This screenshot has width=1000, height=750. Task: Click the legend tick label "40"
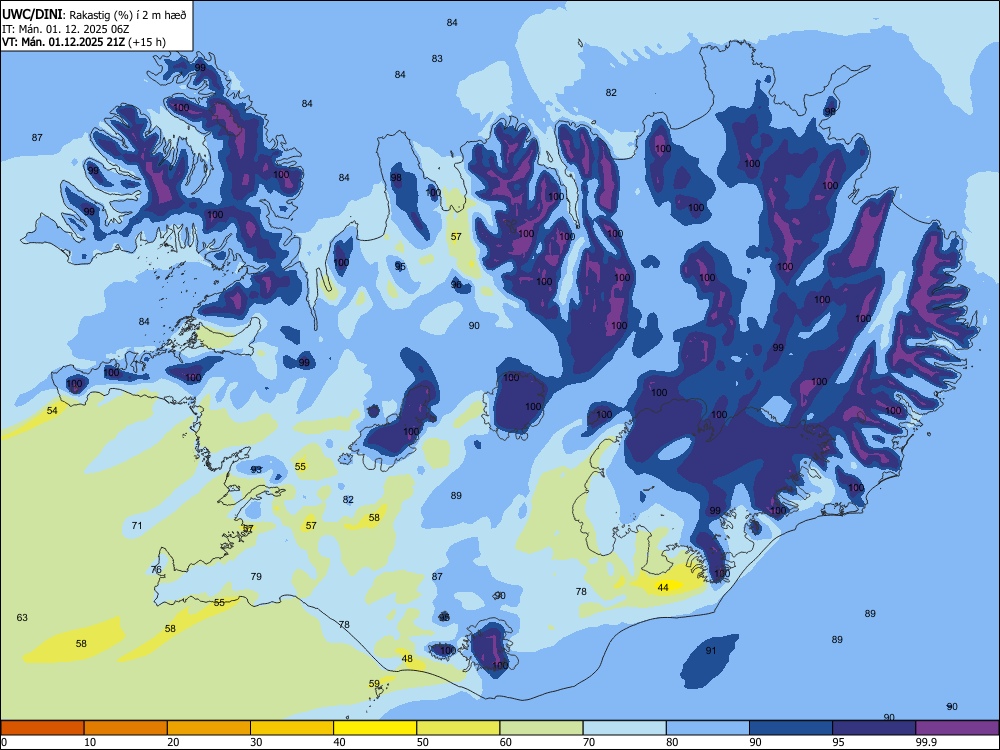coord(340,742)
